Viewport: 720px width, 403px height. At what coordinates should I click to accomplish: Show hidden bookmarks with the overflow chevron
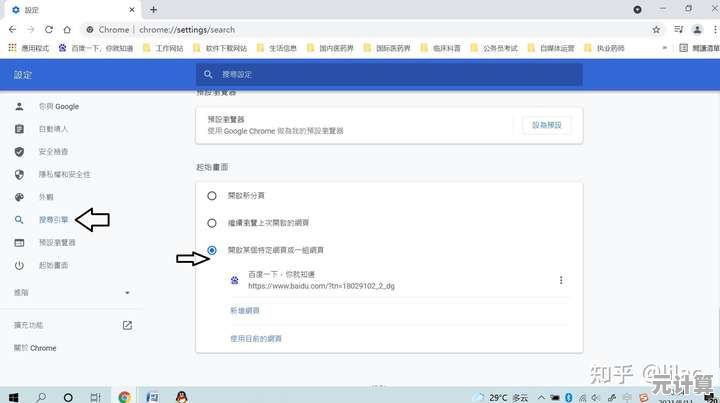tap(664, 48)
